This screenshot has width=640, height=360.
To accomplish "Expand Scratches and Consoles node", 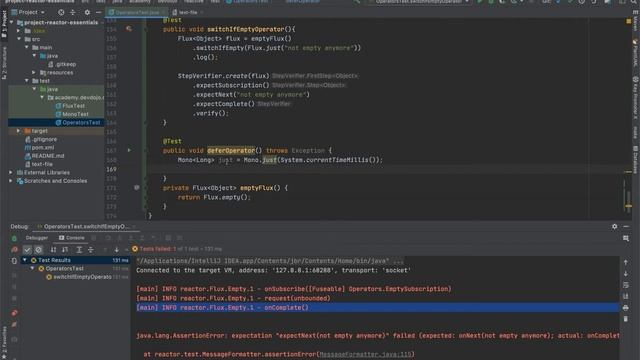I will [x=11, y=181].
